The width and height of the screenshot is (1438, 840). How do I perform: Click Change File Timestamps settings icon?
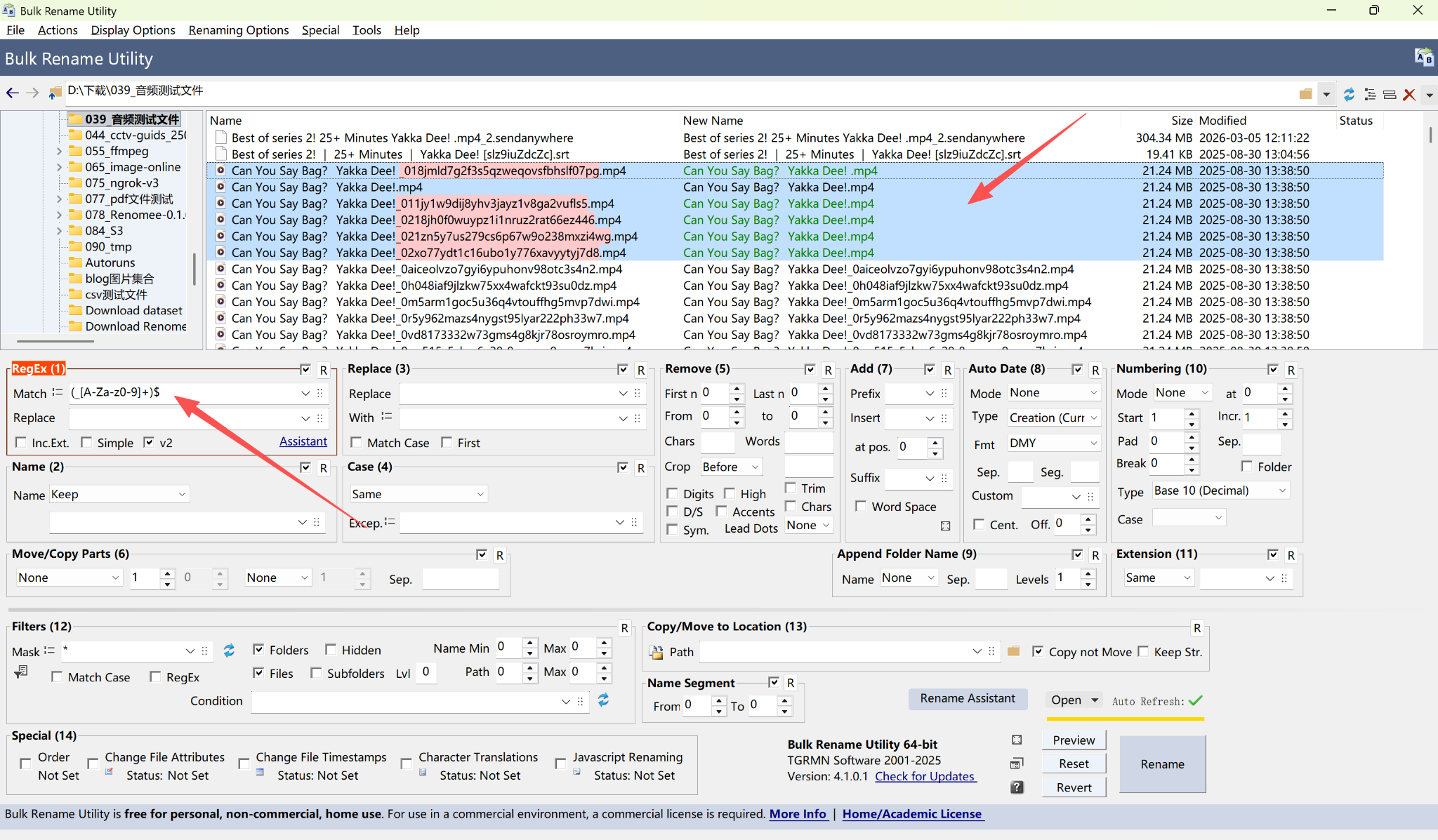260,772
